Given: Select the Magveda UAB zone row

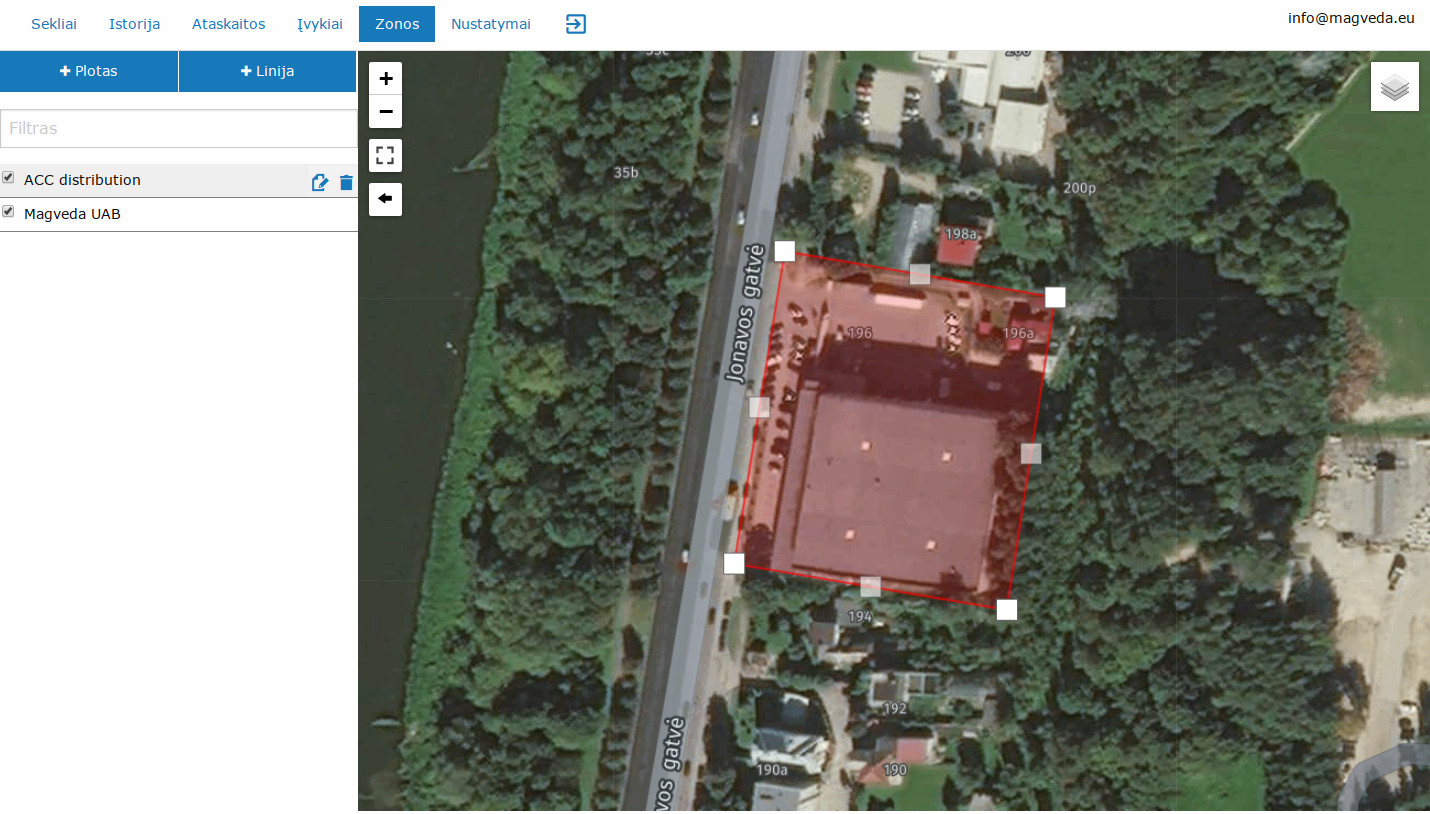Looking at the screenshot, I should pyautogui.click(x=178, y=214).
